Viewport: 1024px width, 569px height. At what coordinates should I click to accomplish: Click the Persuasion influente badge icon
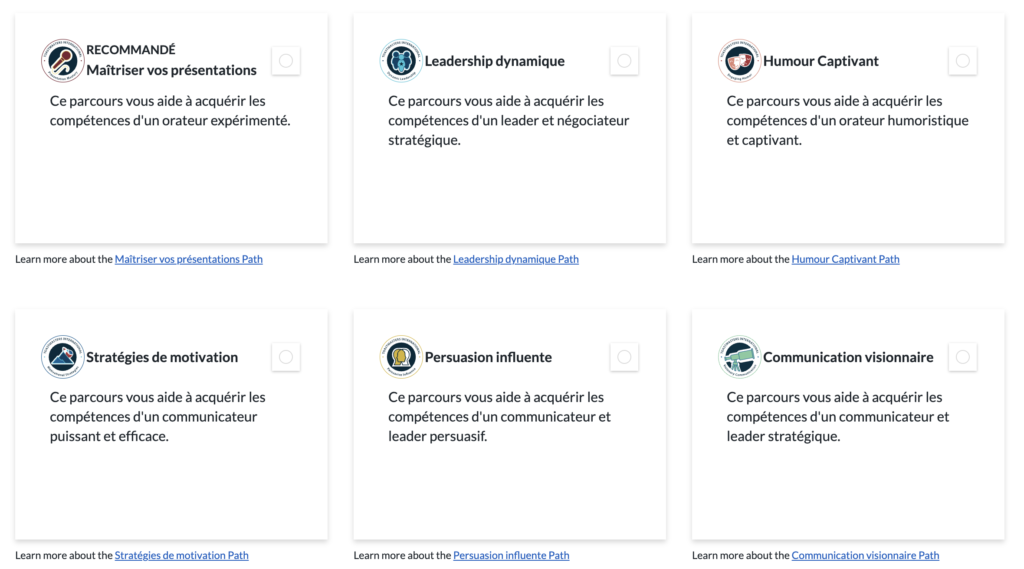pyautogui.click(x=401, y=357)
